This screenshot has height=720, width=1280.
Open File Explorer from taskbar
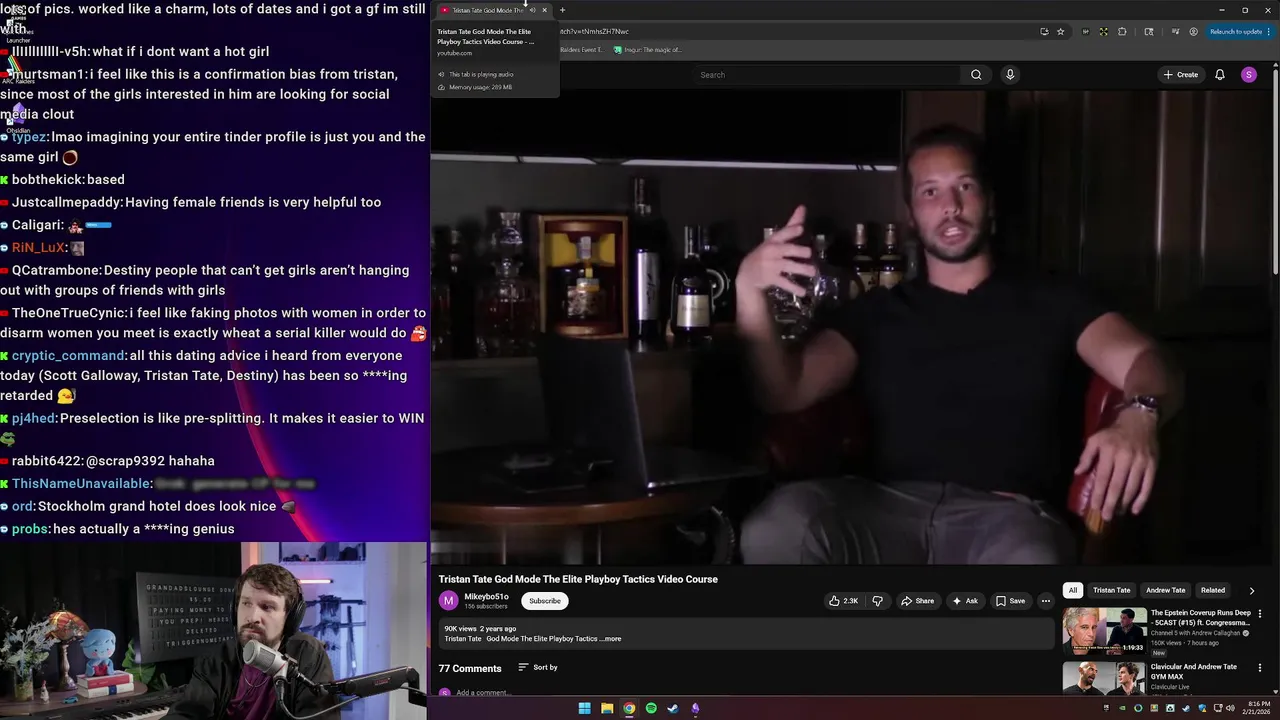coord(607,708)
